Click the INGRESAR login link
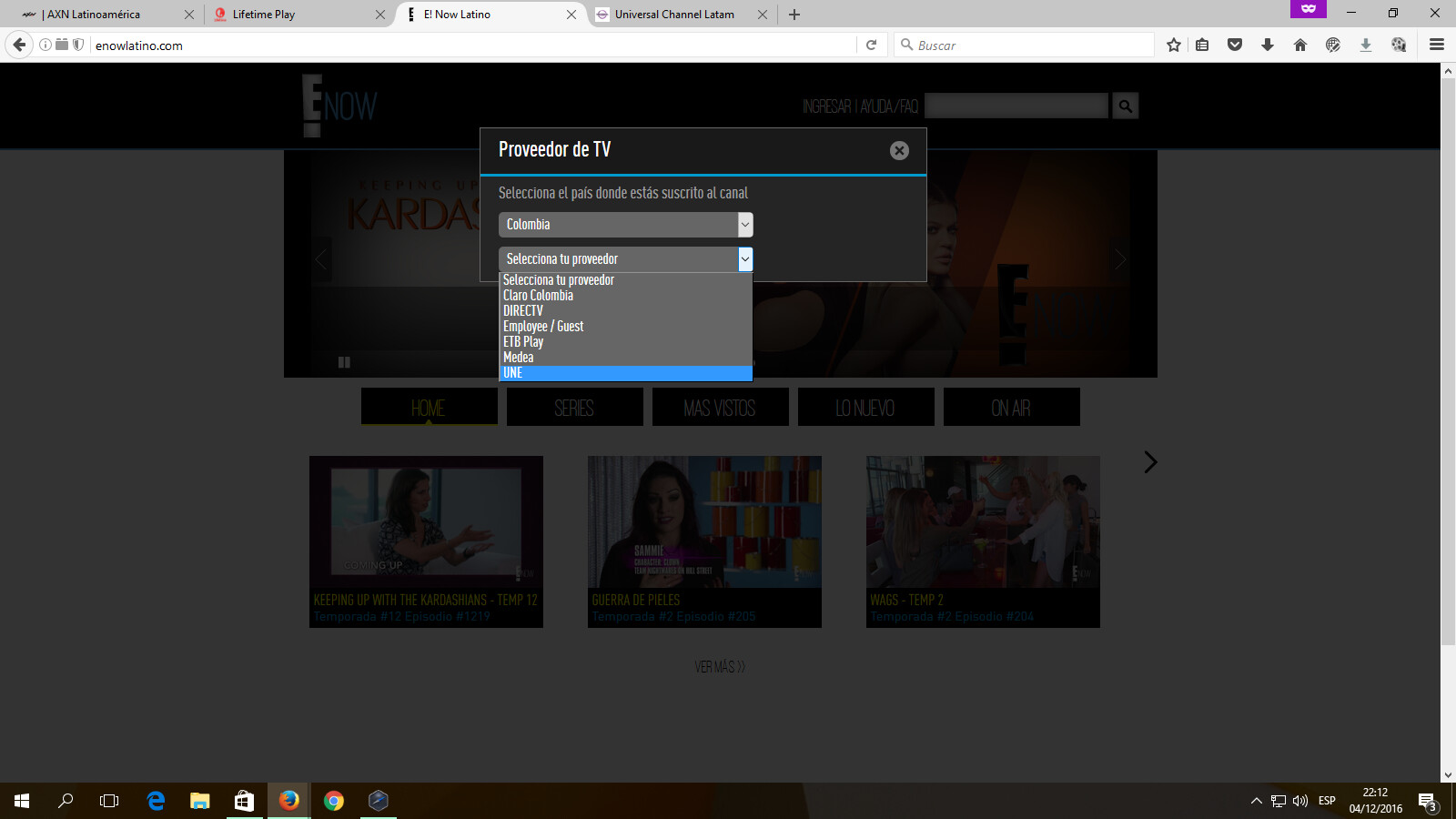1456x819 pixels. (x=826, y=106)
